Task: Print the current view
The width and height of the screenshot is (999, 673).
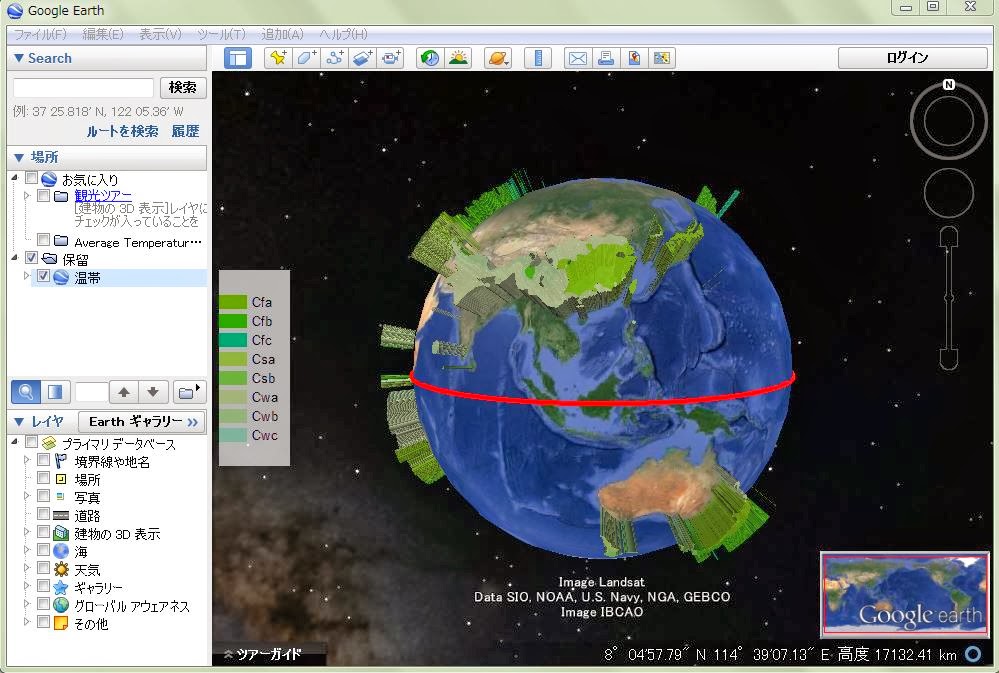Action: (606, 58)
